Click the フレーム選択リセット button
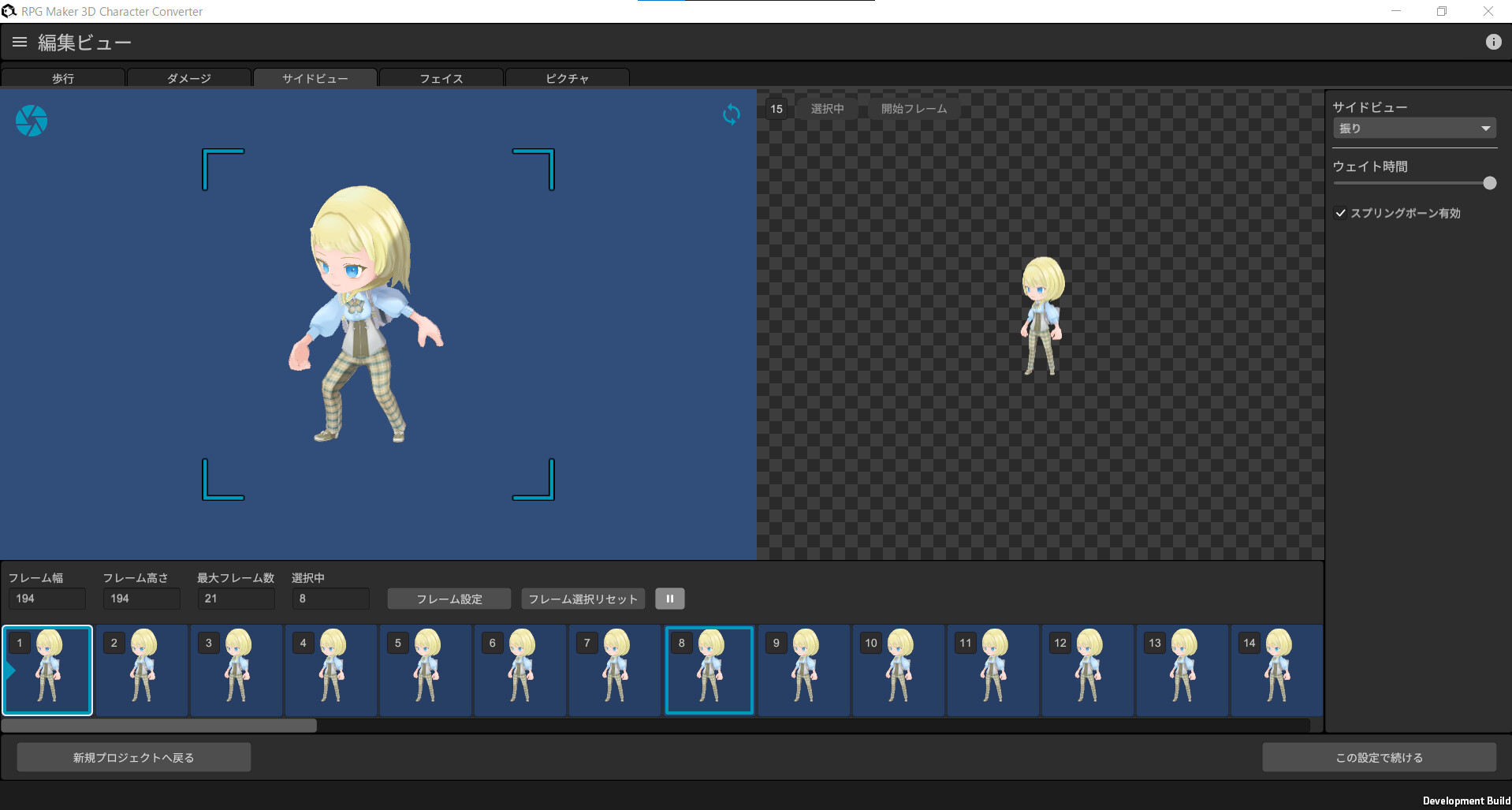Screen dimensions: 1512x810 [583, 599]
